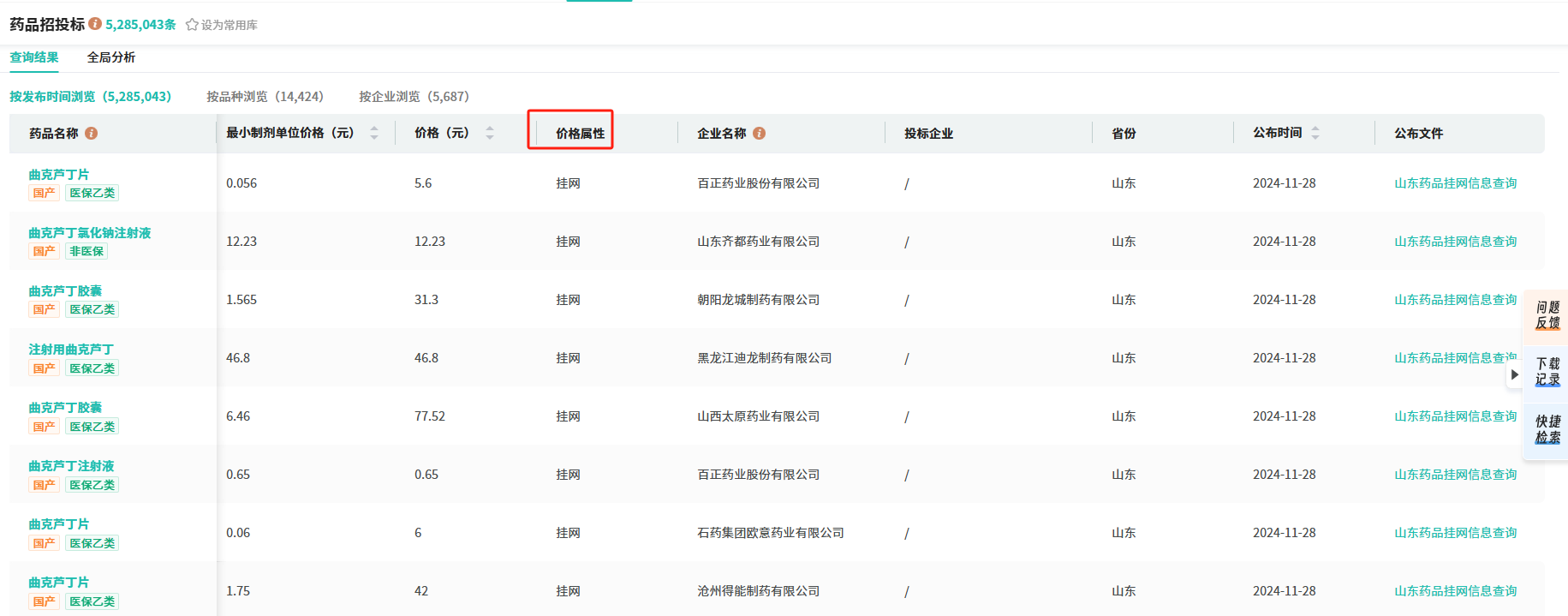Viewport: 1568px width, 616px height.
Task: Click 国产 tag under 曲克芦丁注射液
Action: coord(45,485)
